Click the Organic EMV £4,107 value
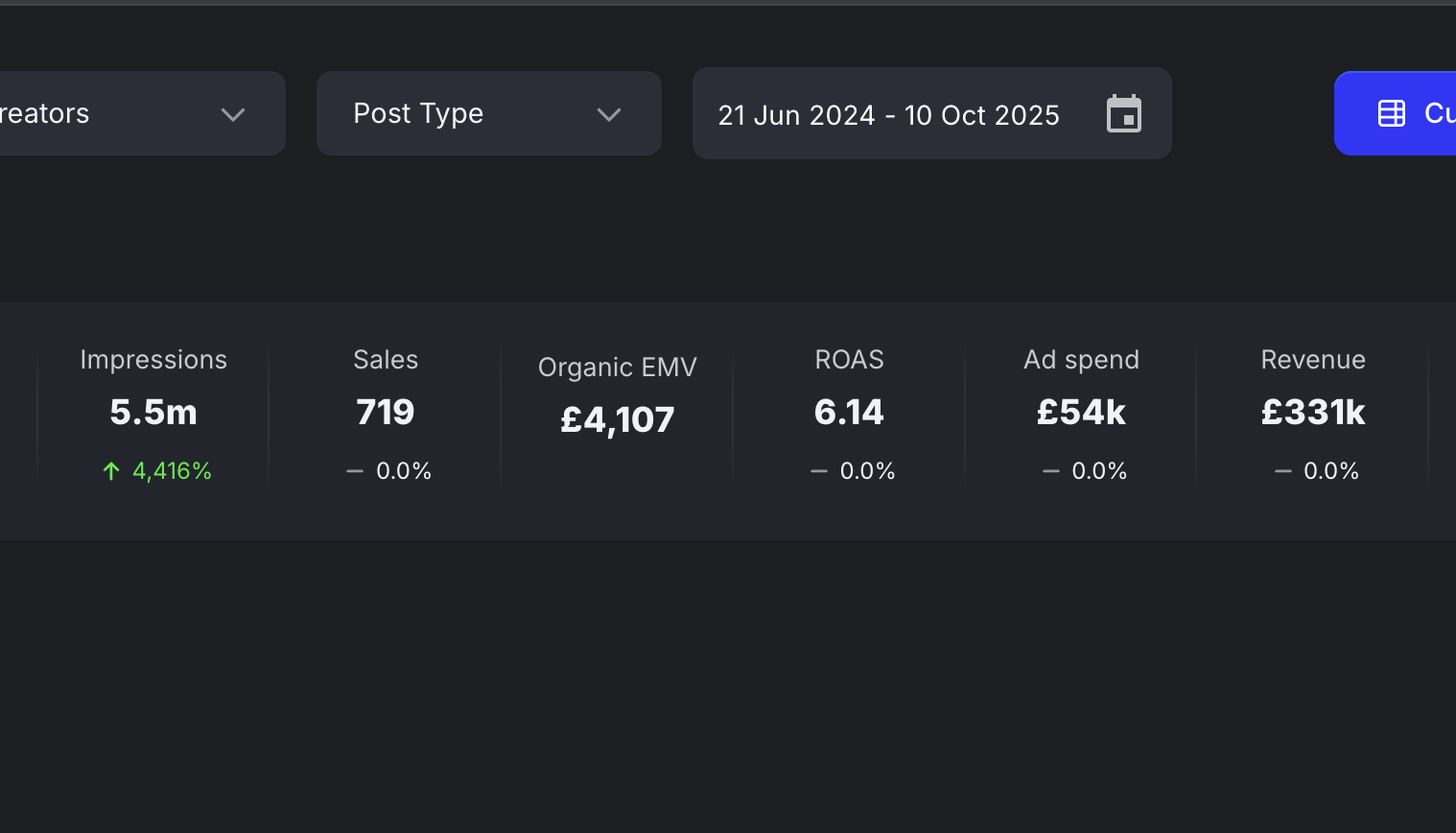Viewport: 1456px width, 833px height. 618,419
